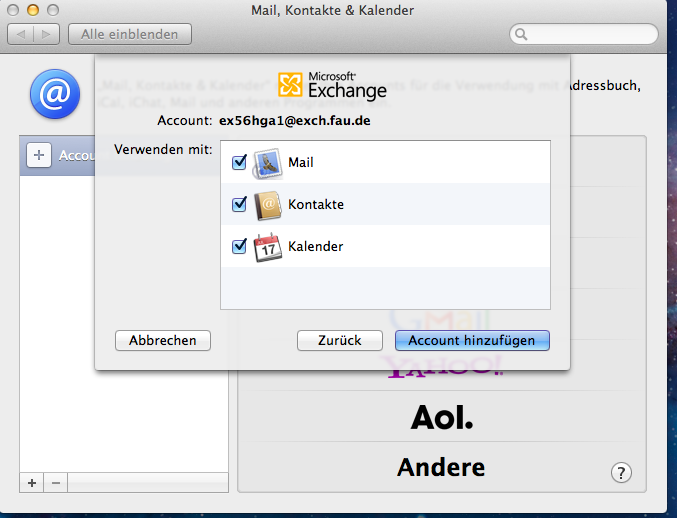Open help with the question mark icon
The width and height of the screenshot is (677, 518).
pyautogui.click(x=621, y=473)
